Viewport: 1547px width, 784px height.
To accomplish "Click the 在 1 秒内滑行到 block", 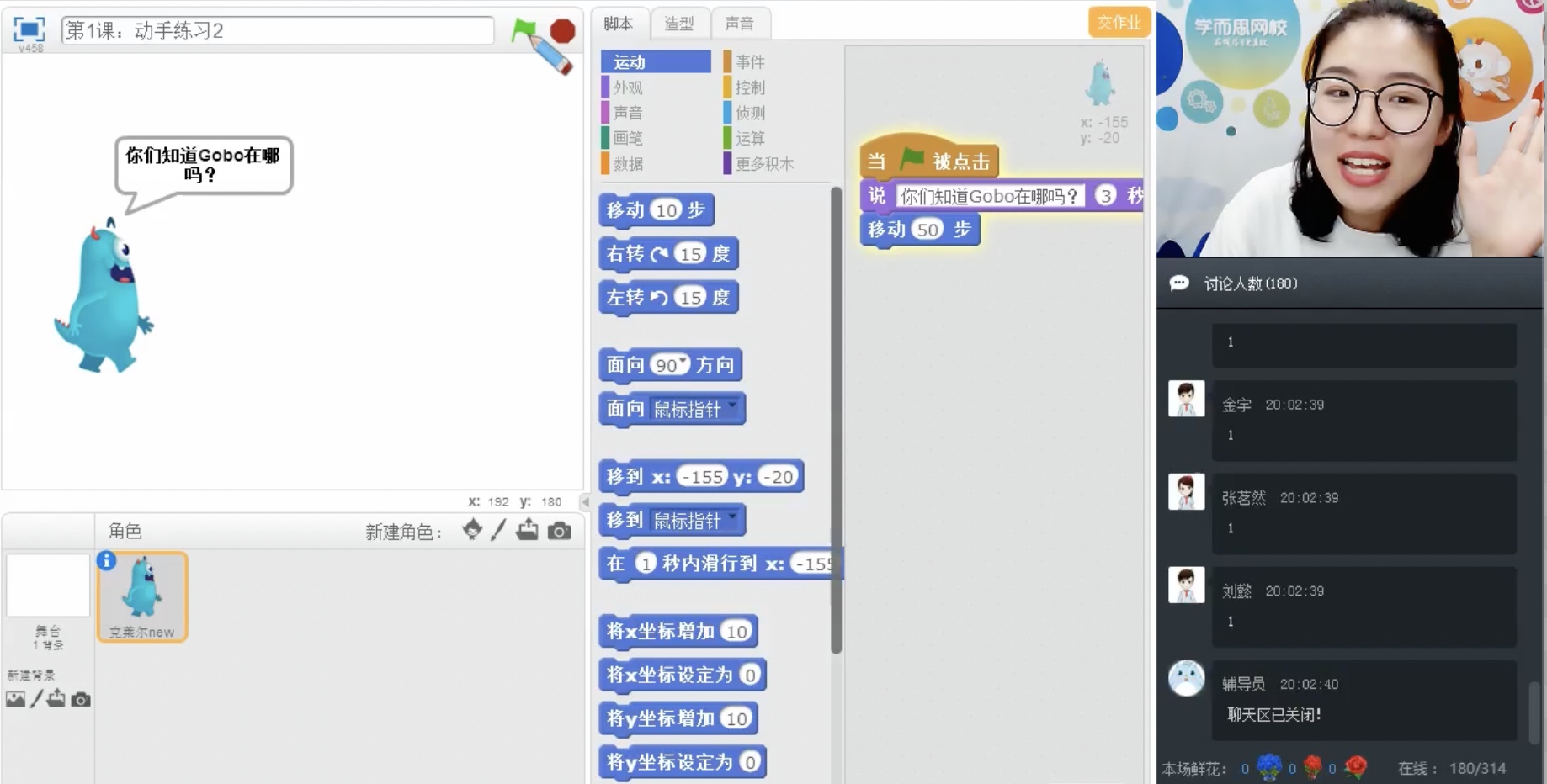I will (720, 564).
